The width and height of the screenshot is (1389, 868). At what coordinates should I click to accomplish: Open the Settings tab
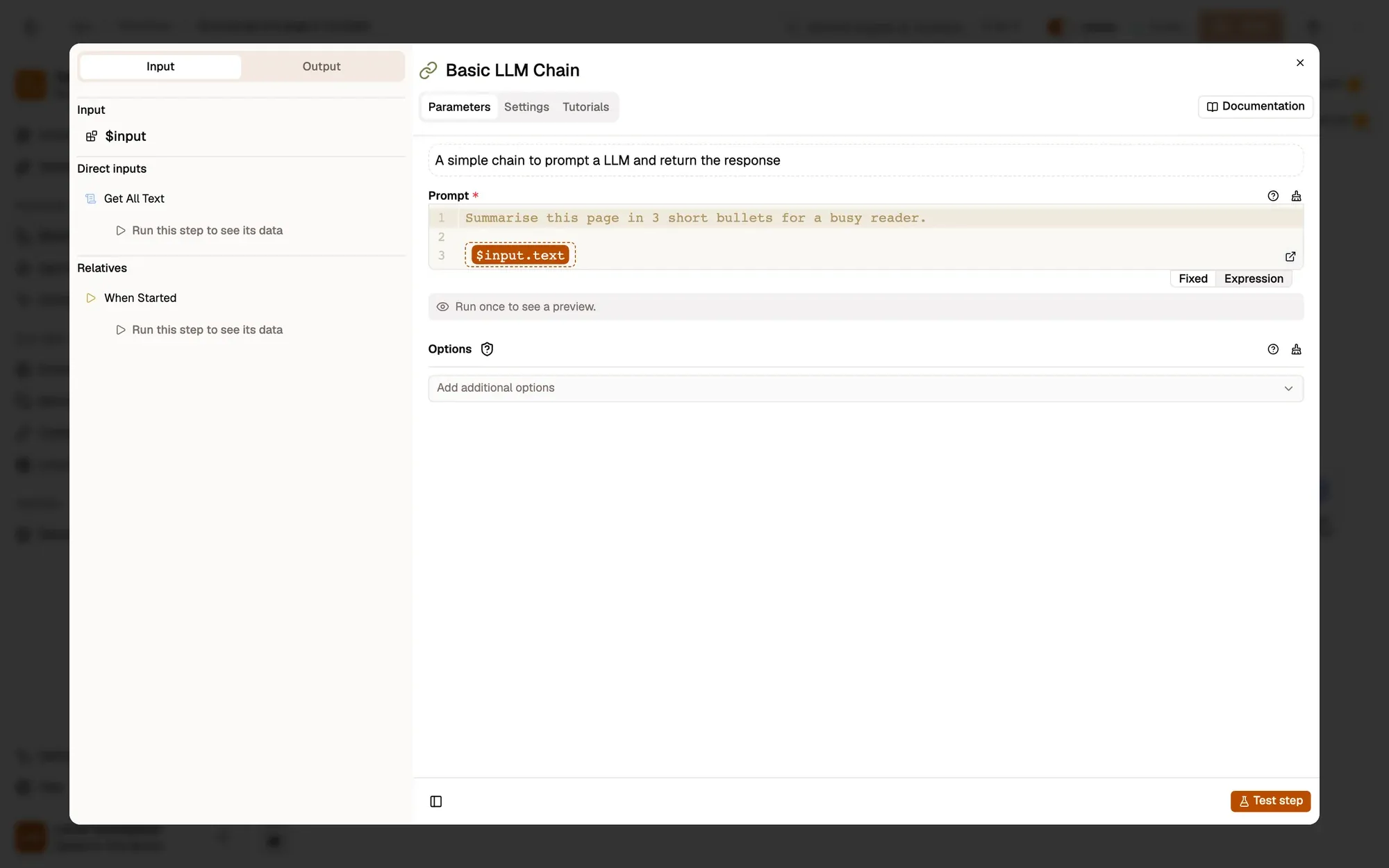[526, 107]
